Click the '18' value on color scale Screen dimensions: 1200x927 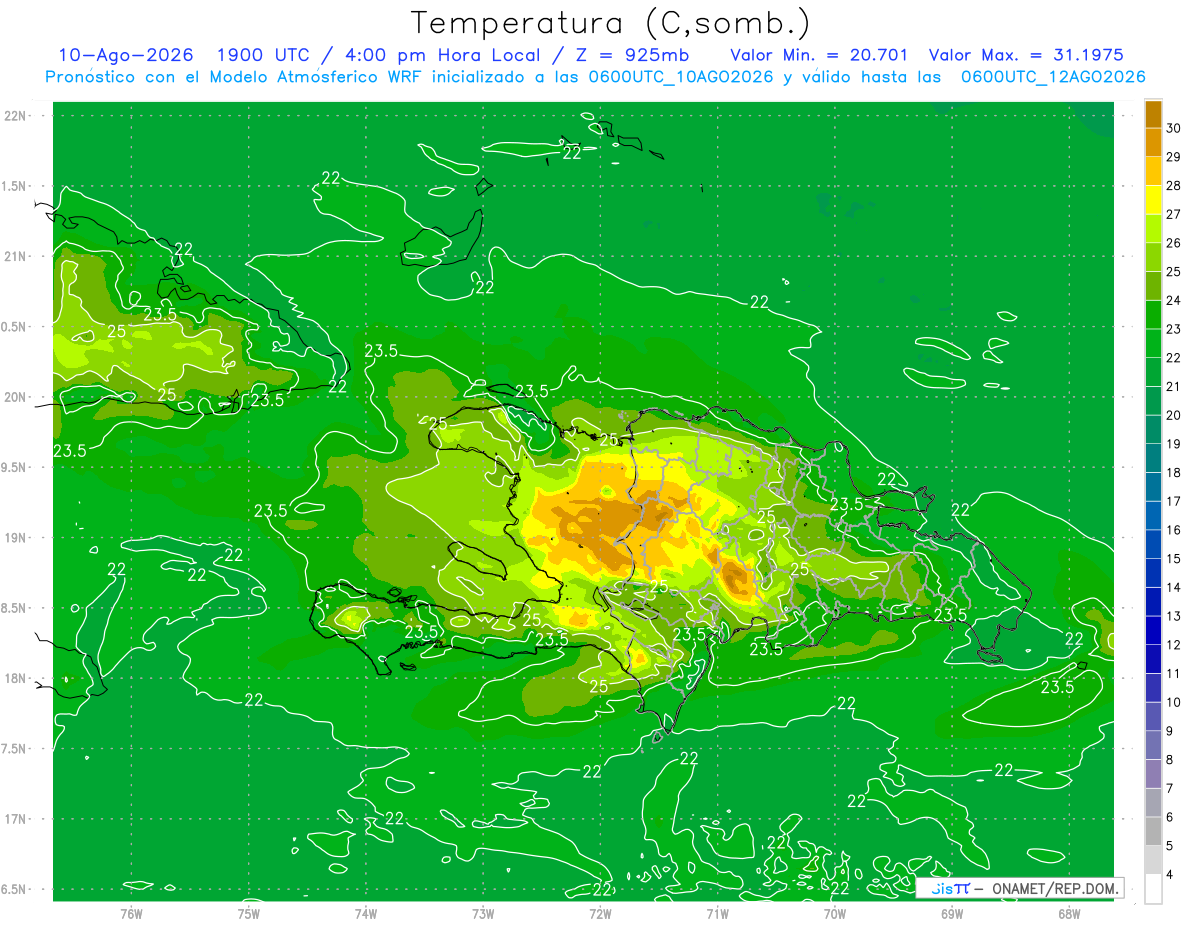tap(1173, 473)
